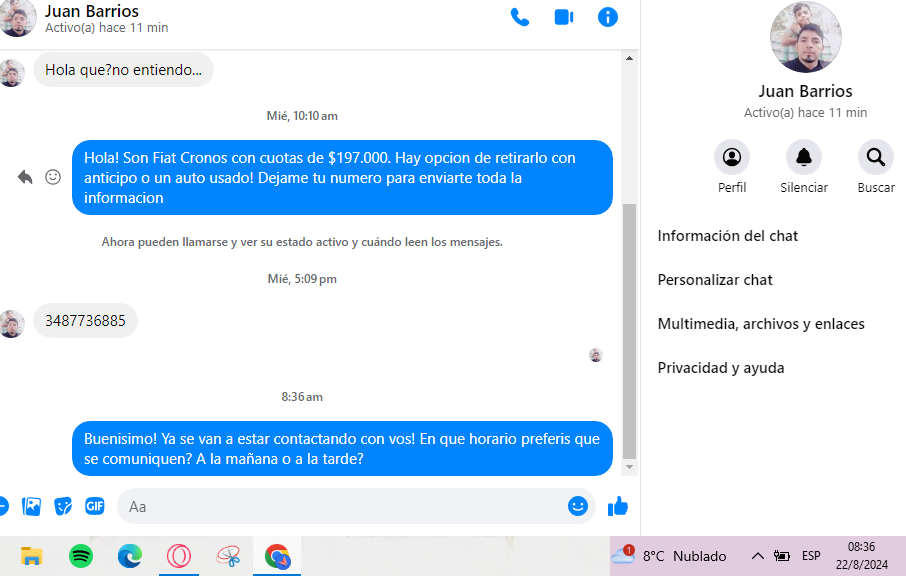
Task: Open Chrome from taskbar
Action: (277, 557)
